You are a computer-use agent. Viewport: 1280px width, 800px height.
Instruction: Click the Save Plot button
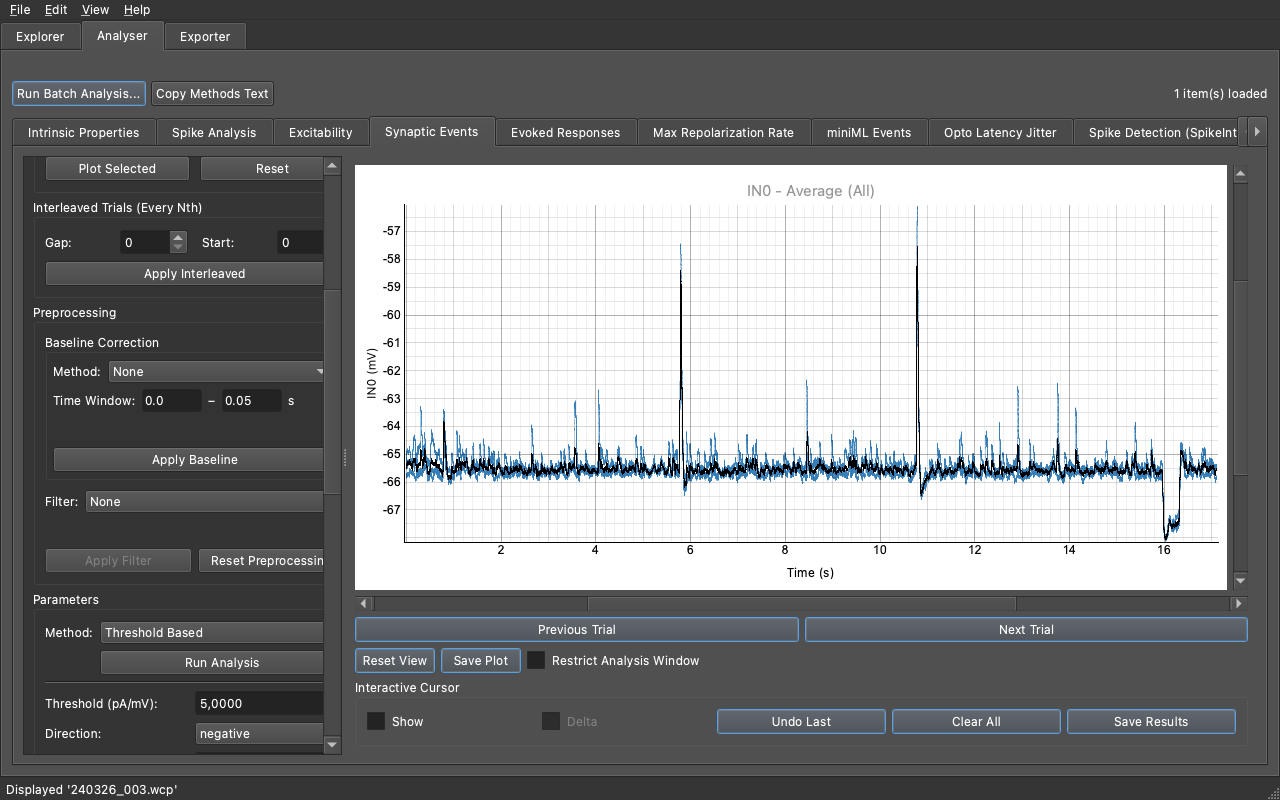pos(481,661)
